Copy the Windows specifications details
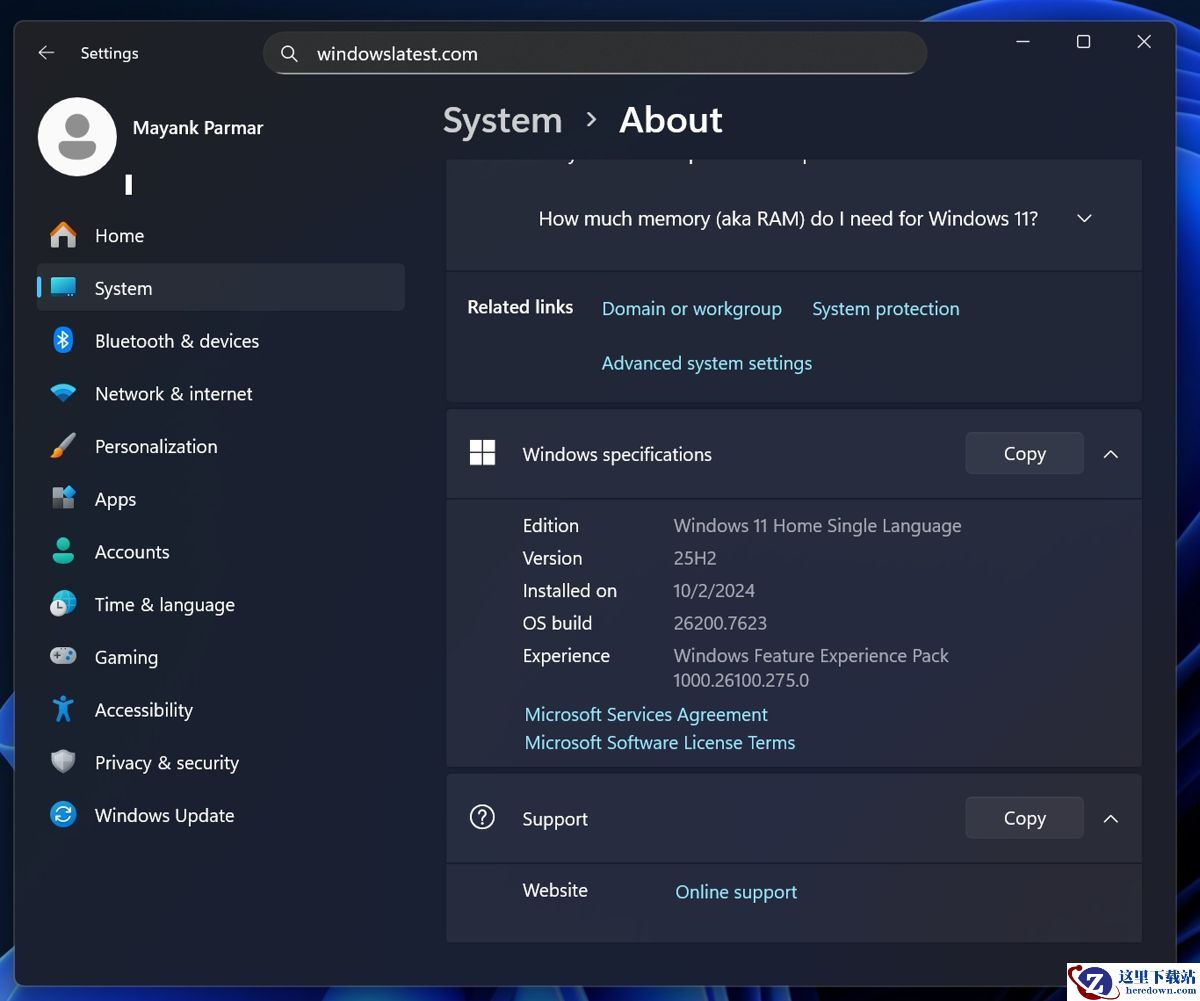Image resolution: width=1200 pixels, height=1001 pixels. coord(1024,454)
